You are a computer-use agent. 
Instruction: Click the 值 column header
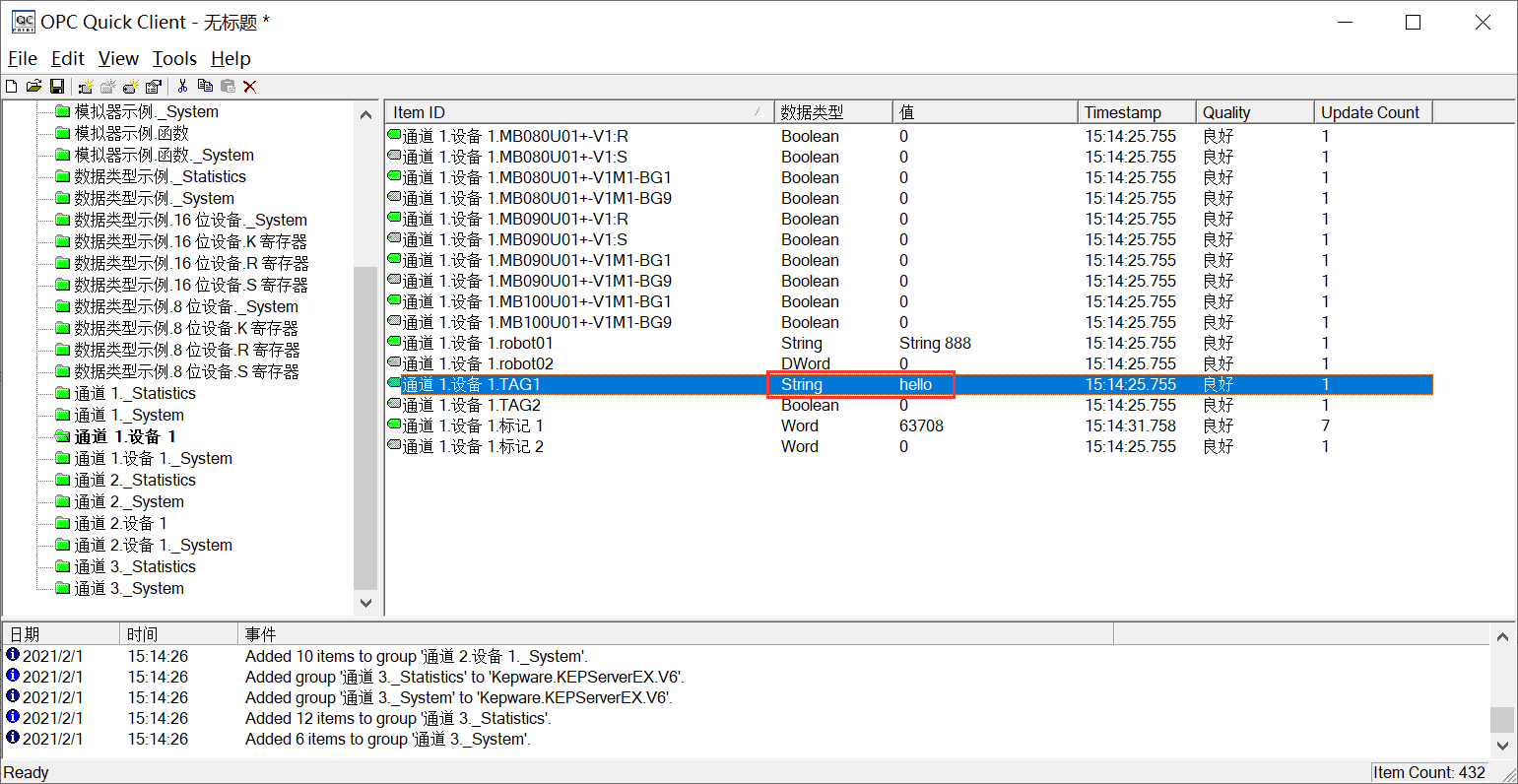pos(985,112)
